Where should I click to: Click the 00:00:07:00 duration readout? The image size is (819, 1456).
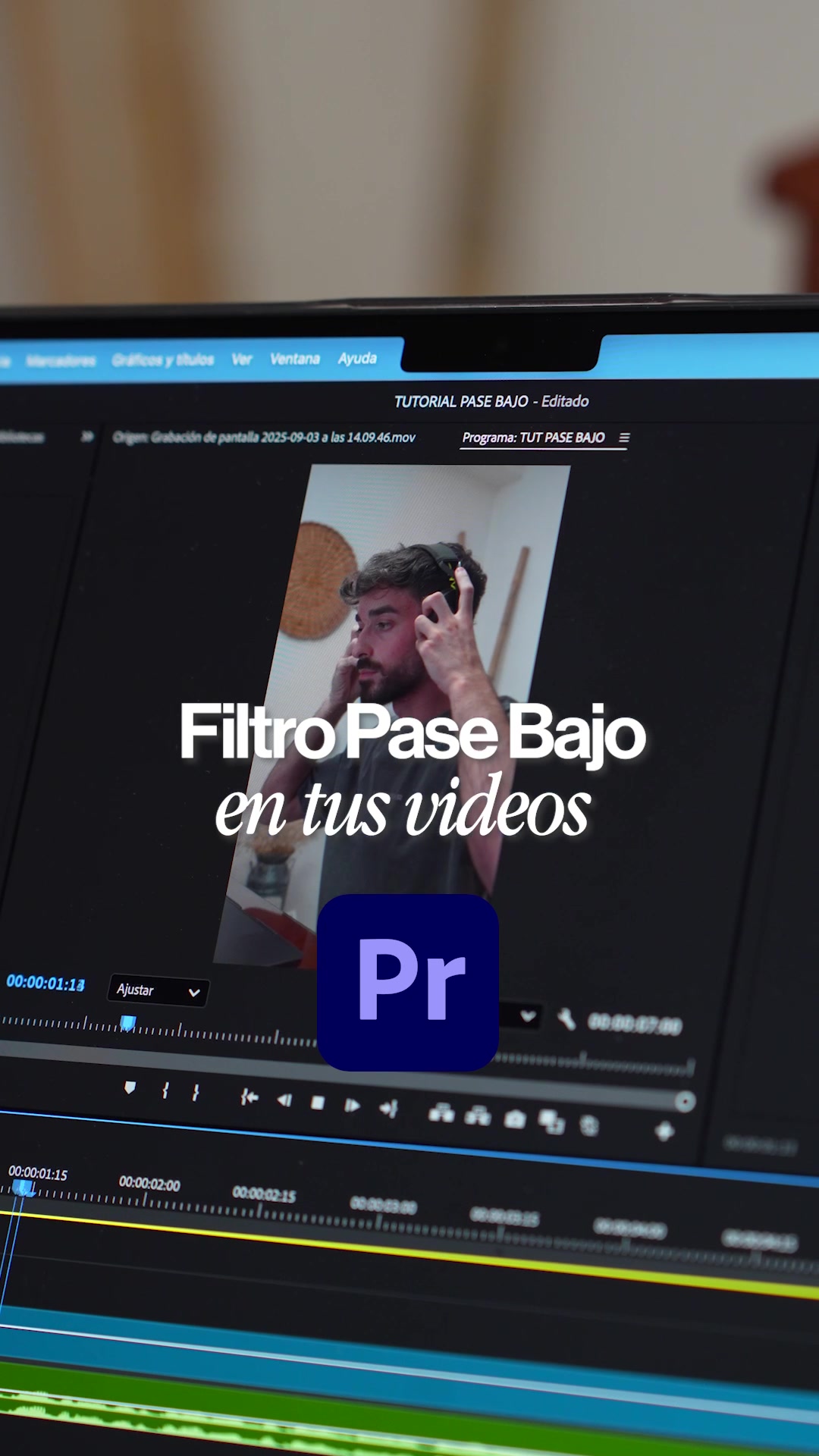tap(635, 1025)
